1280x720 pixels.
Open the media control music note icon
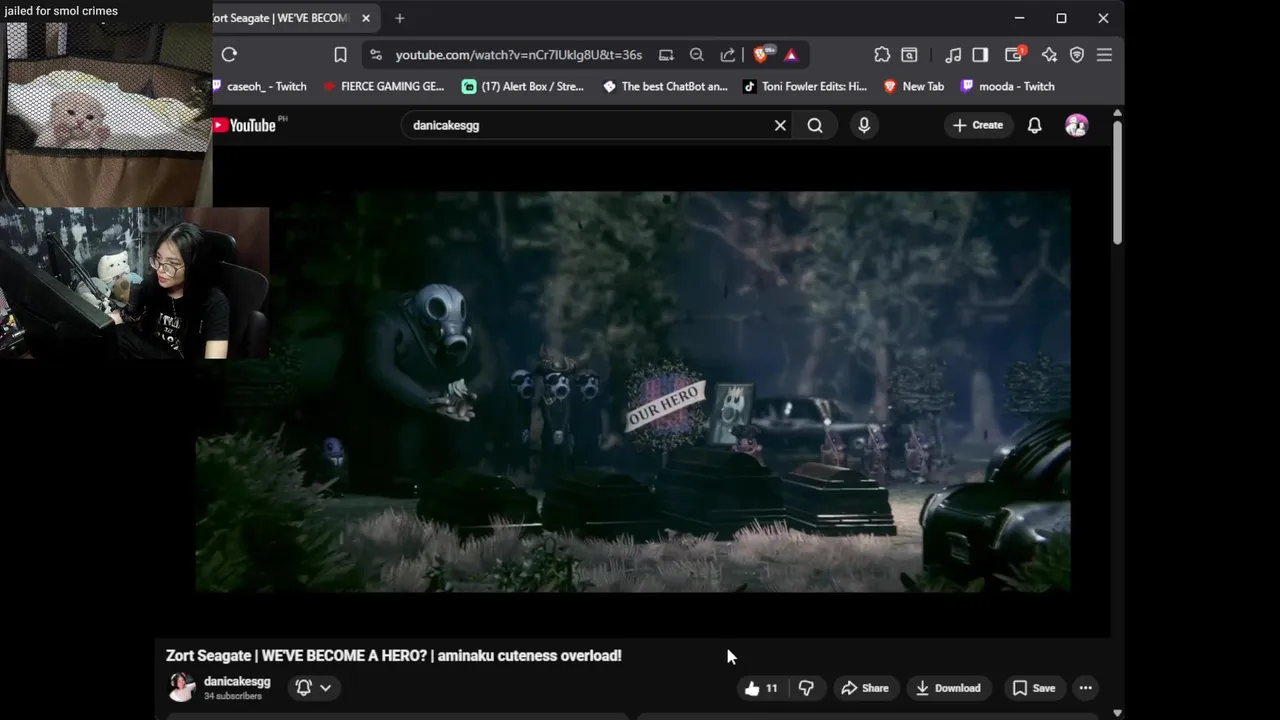tap(953, 55)
